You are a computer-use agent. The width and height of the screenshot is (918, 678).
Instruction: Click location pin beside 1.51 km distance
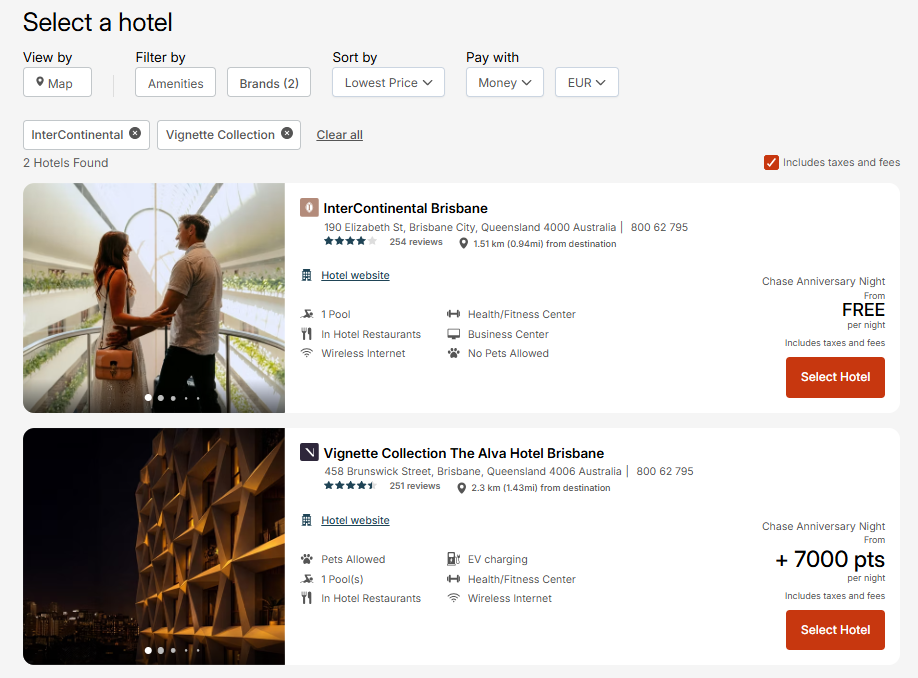point(463,244)
